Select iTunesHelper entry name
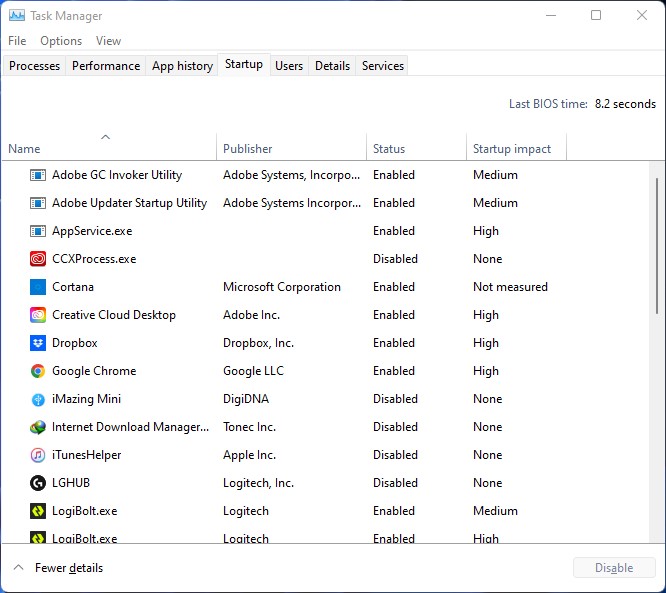The width and height of the screenshot is (666, 593). pyautogui.click(x=86, y=455)
